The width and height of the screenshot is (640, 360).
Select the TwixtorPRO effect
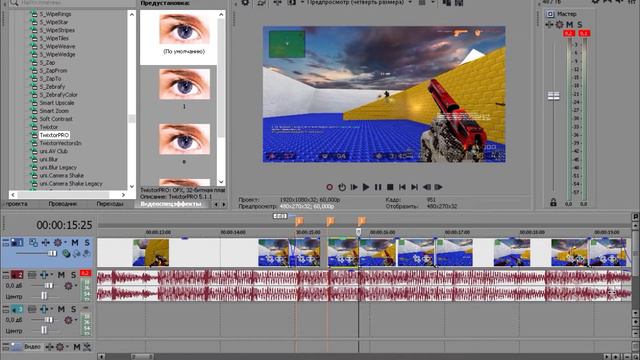click(x=54, y=135)
